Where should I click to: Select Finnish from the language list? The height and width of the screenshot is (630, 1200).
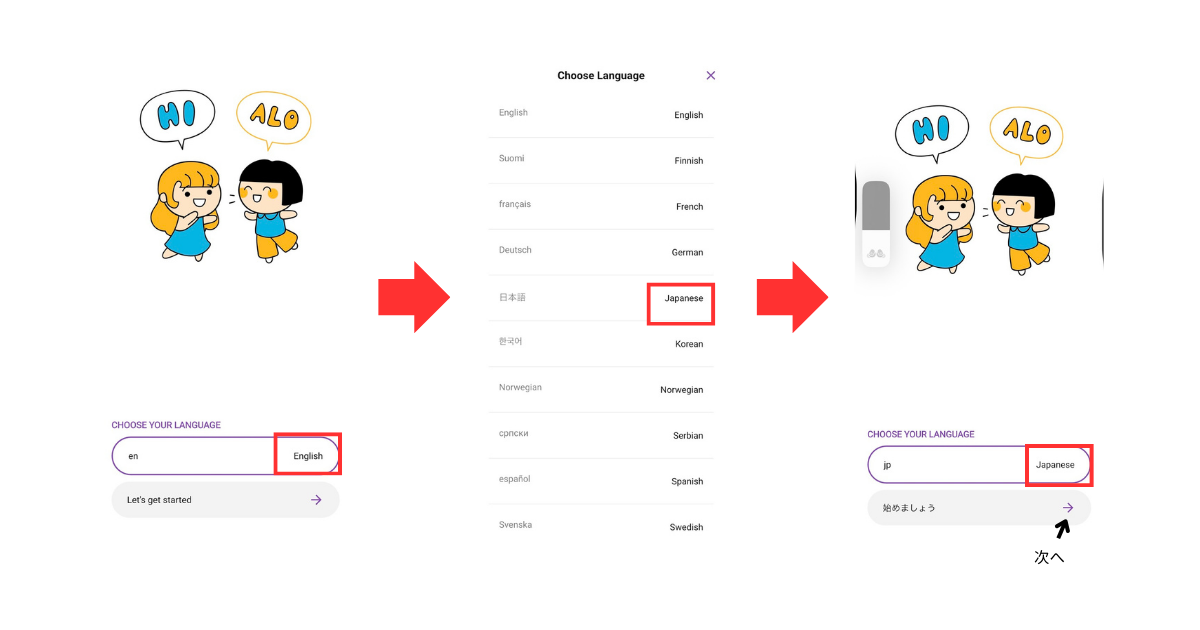[601, 160]
